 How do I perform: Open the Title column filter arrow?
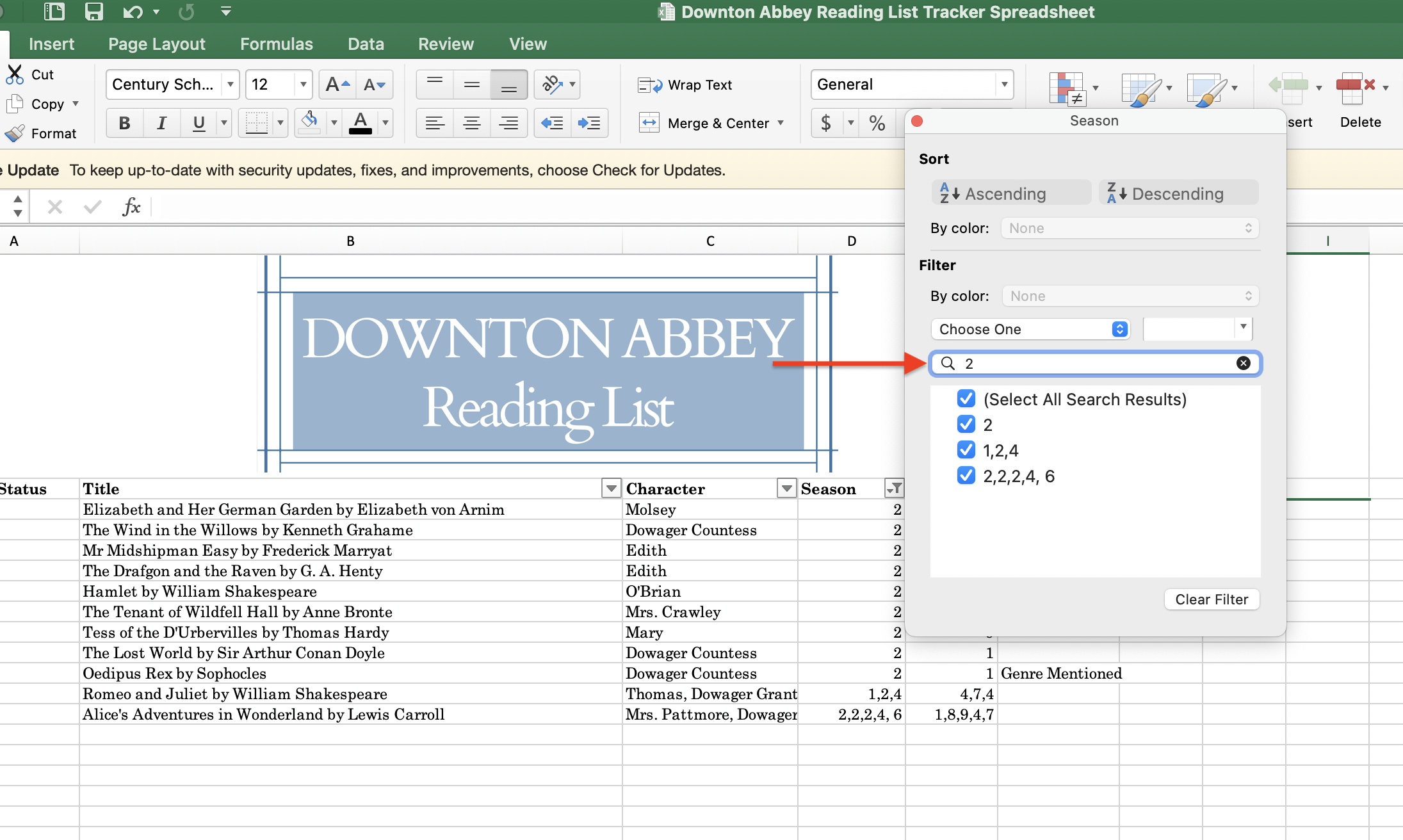611,489
